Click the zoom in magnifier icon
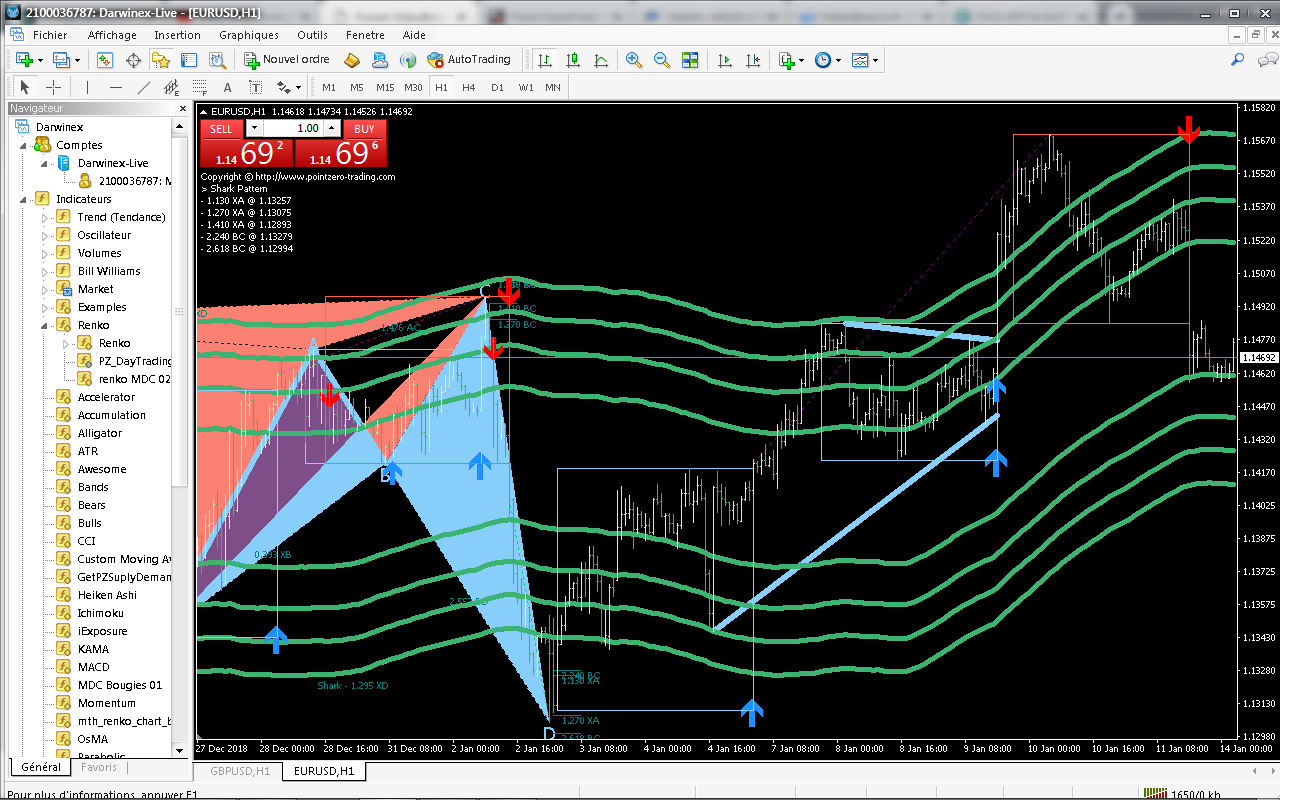This screenshot has width=1290, height=810. (x=633, y=60)
